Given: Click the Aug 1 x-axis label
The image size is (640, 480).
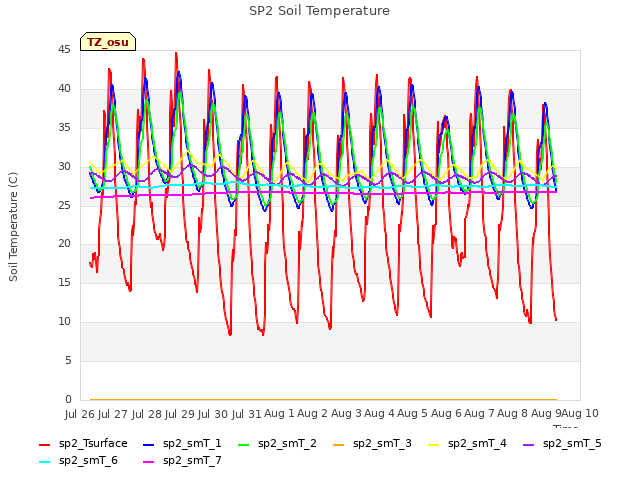Looking at the screenshot, I should click(279, 413).
